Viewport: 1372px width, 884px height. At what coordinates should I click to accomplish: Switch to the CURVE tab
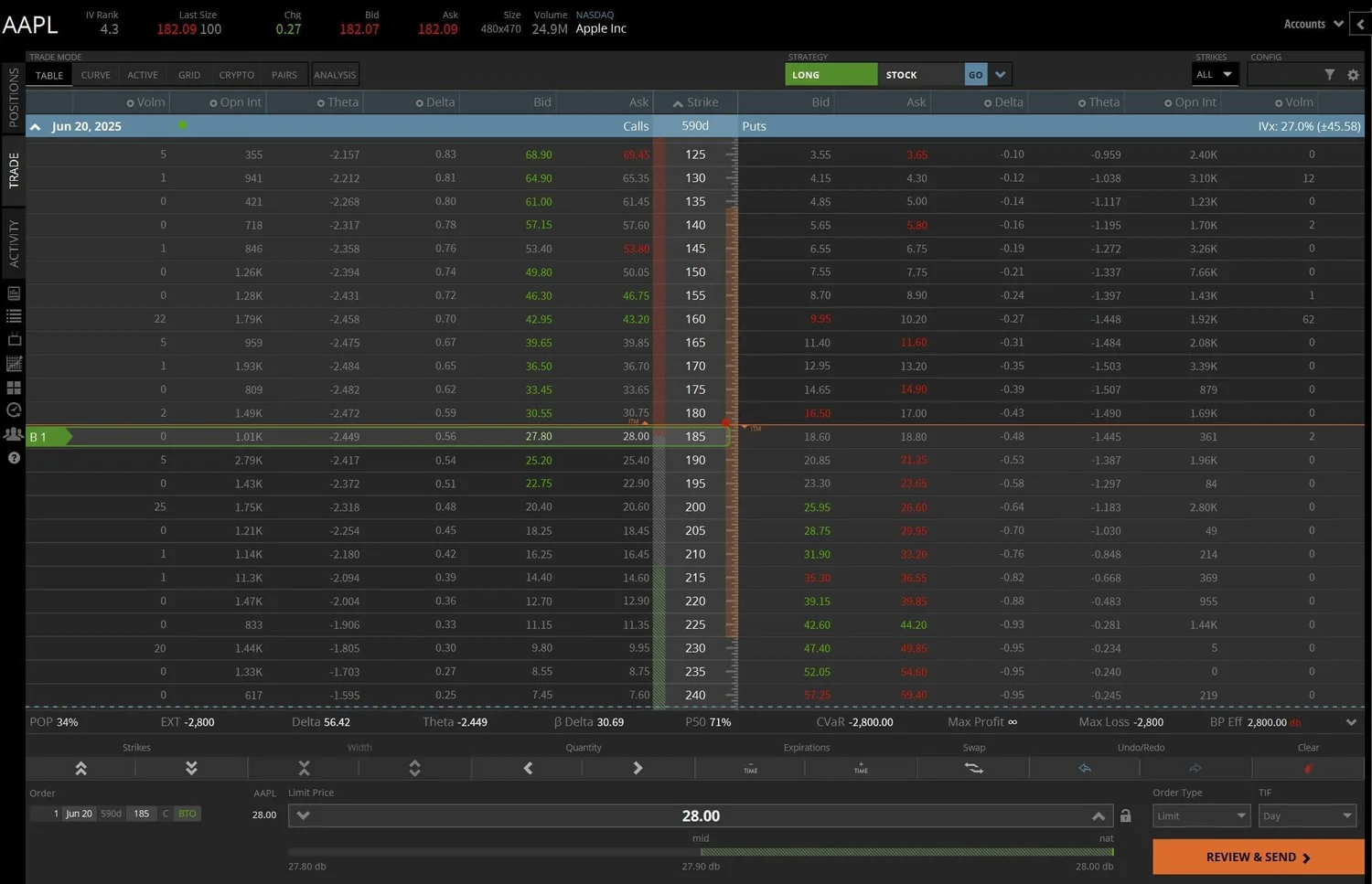tap(95, 74)
